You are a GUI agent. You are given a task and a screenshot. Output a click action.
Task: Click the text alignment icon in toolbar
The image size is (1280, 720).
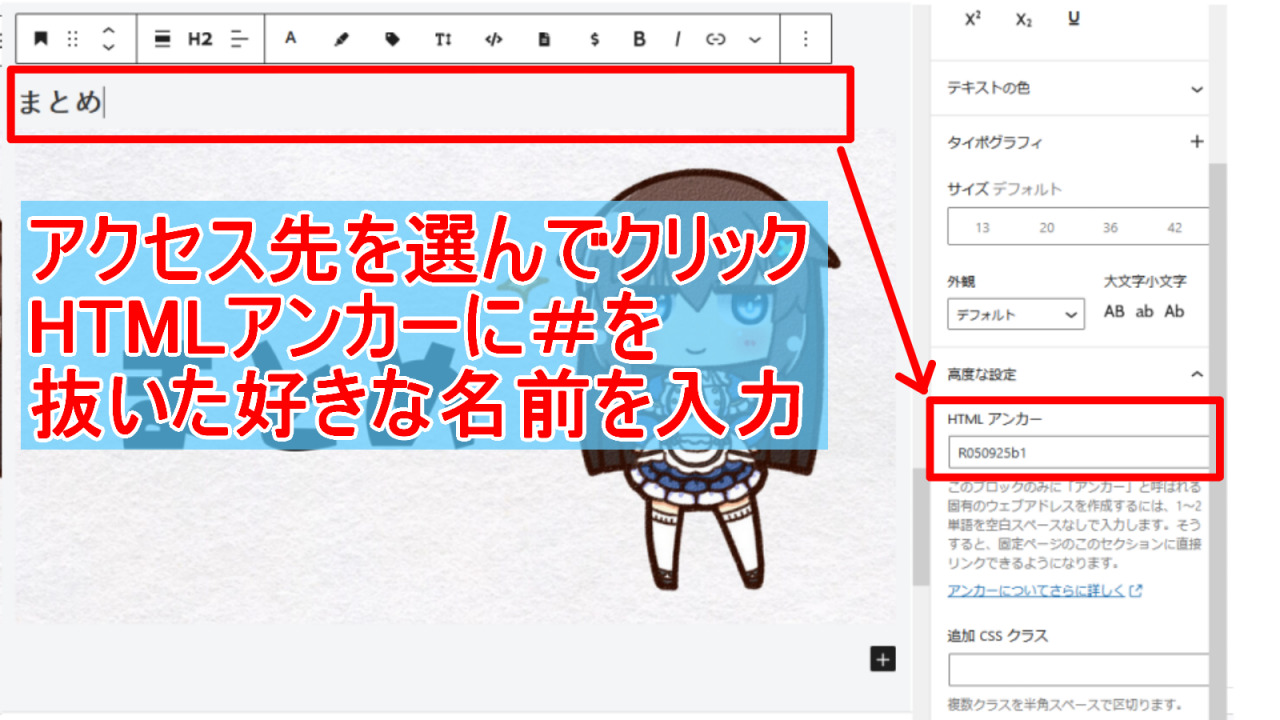[239, 39]
